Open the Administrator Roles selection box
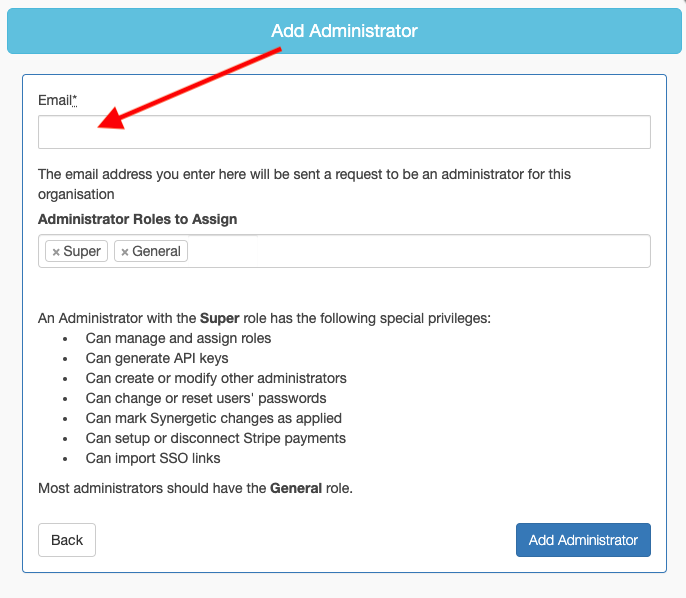686x598 pixels. point(420,251)
